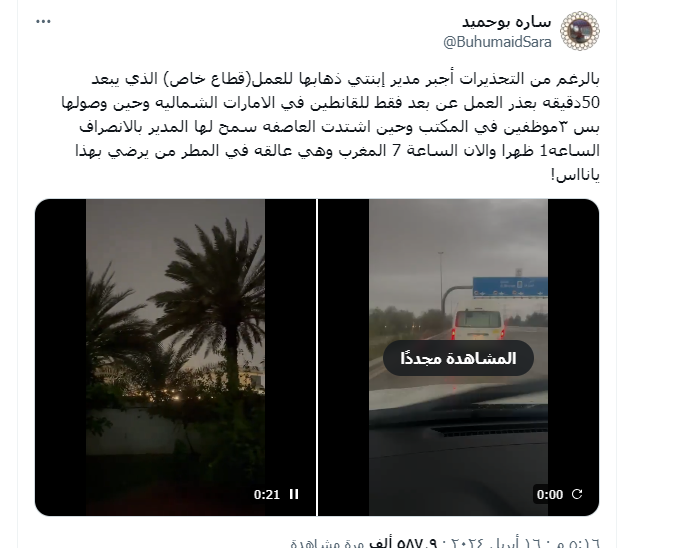Open the left palm tree night video

175,357
